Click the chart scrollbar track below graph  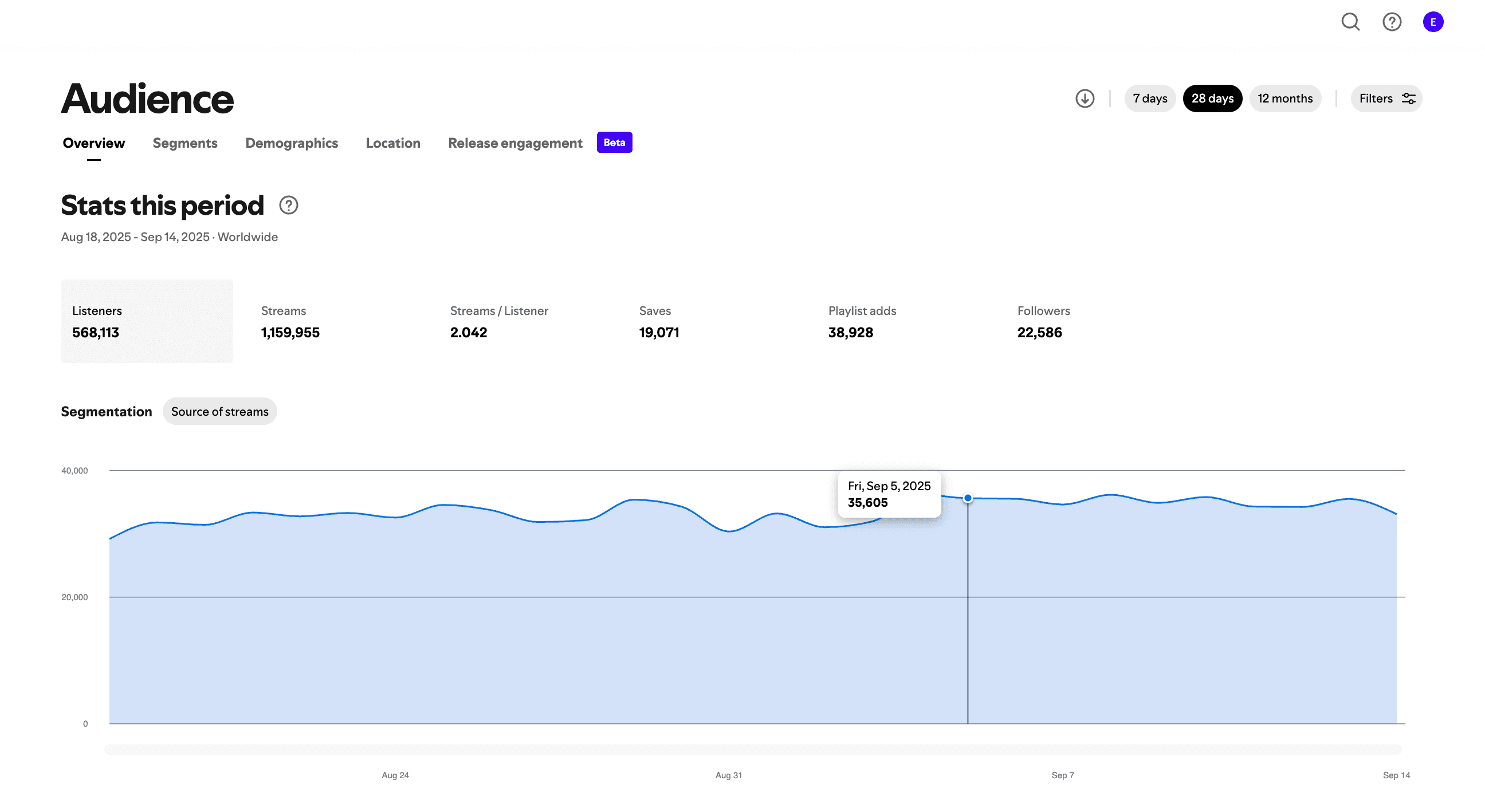click(x=753, y=750)
